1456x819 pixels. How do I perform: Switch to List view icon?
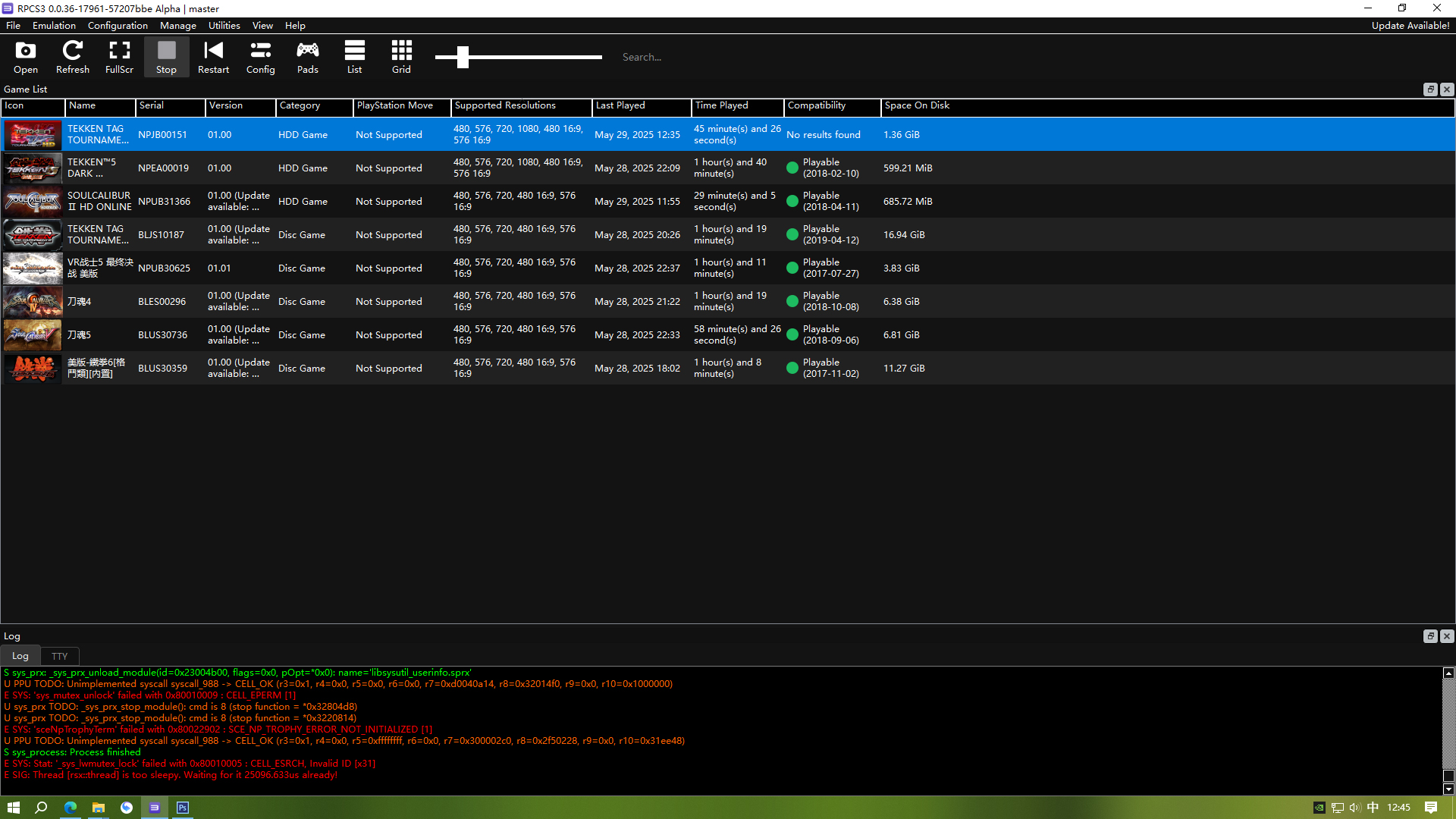coord(354,57)
